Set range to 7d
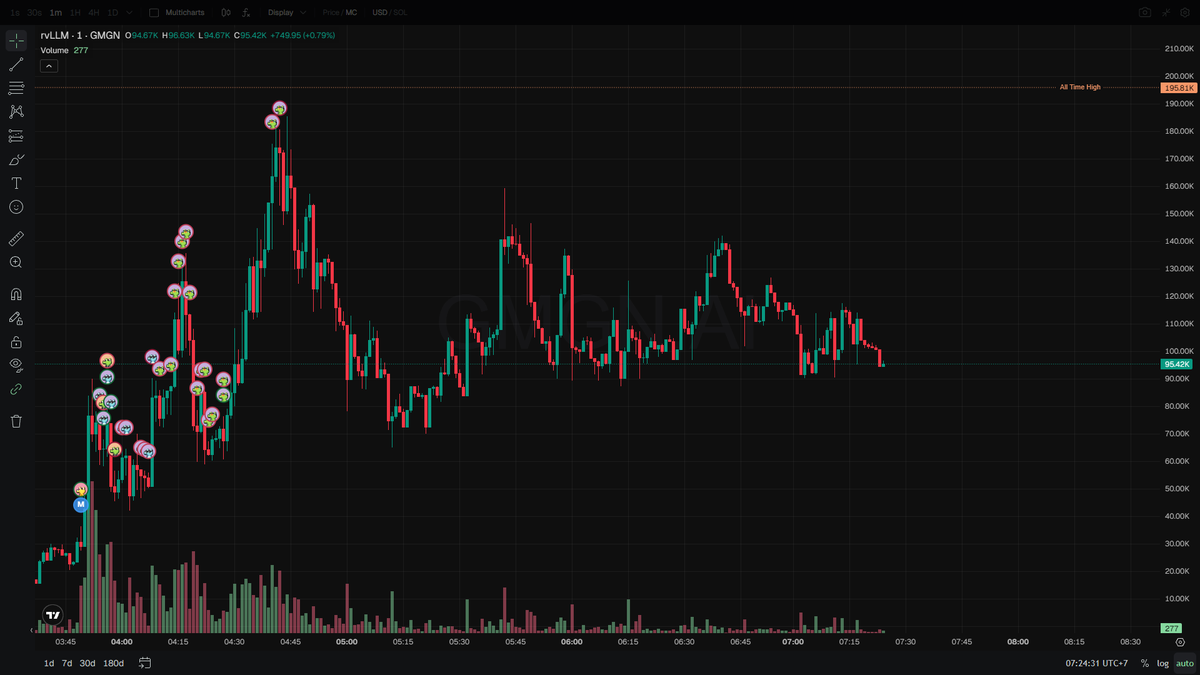Screen dimensions: 1200x675 click(x=67, y=663)
